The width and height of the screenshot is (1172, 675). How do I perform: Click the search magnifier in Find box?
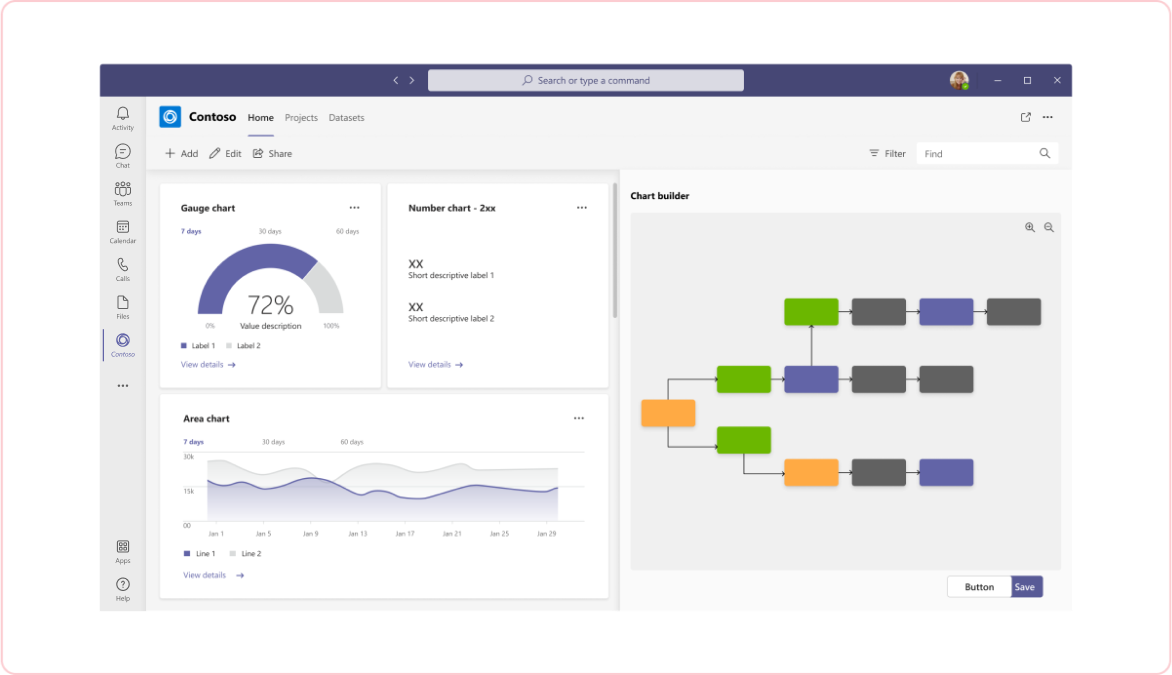point(1045,153)
